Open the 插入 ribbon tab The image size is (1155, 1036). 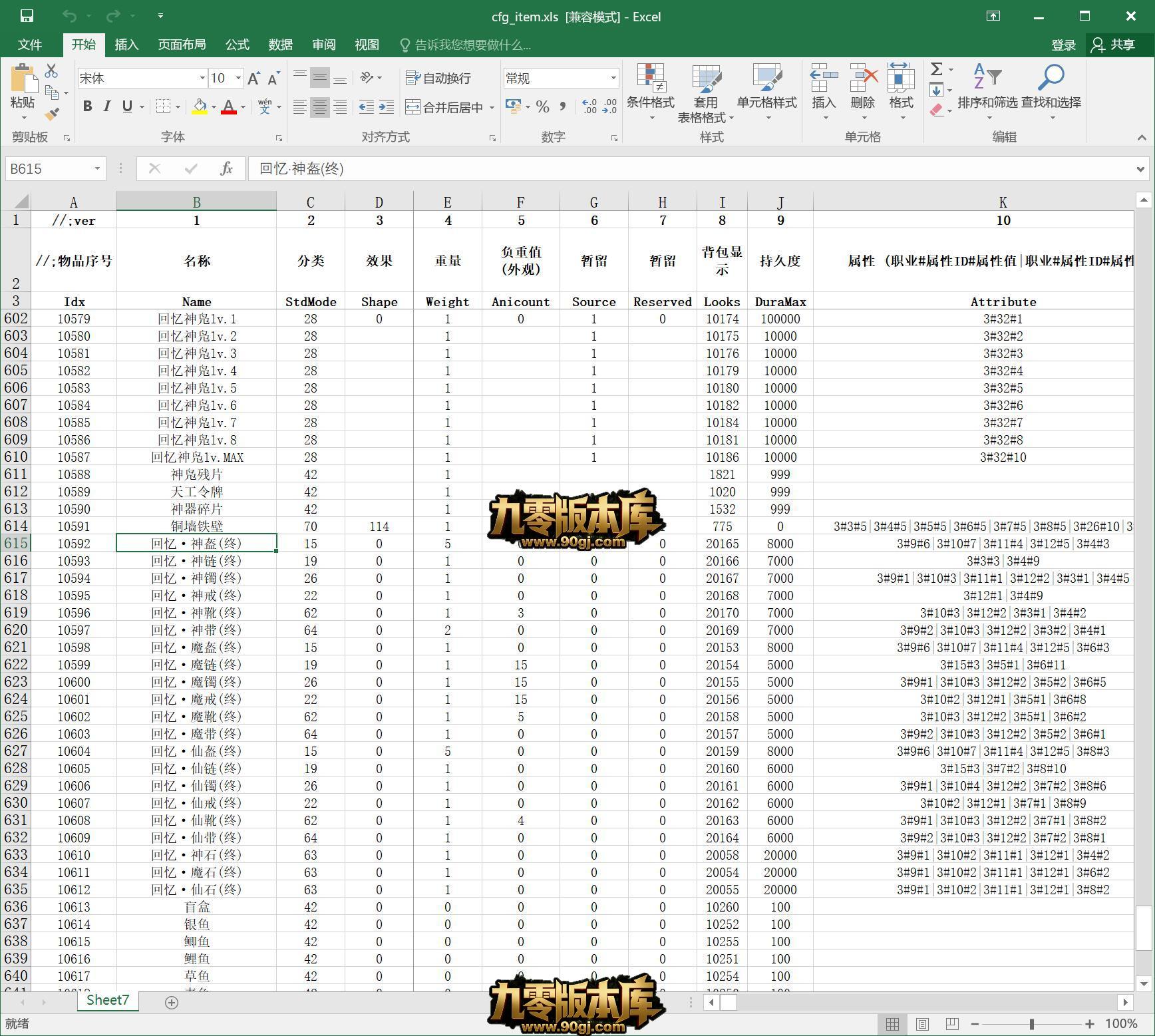[x=126, y=45]
